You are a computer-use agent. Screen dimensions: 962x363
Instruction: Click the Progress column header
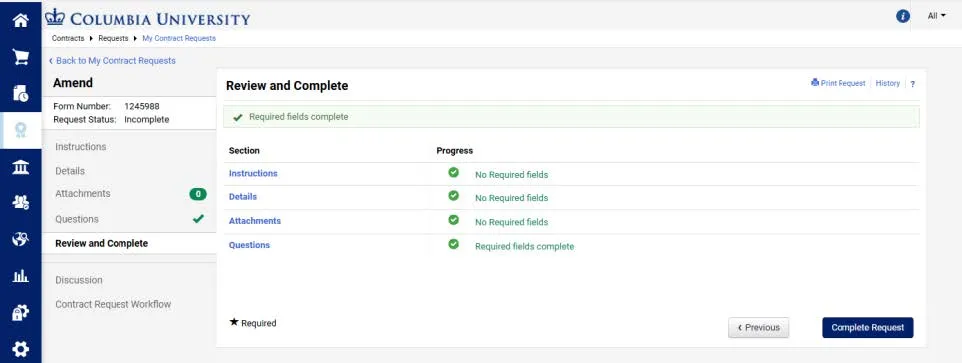[x=455, y=150]
